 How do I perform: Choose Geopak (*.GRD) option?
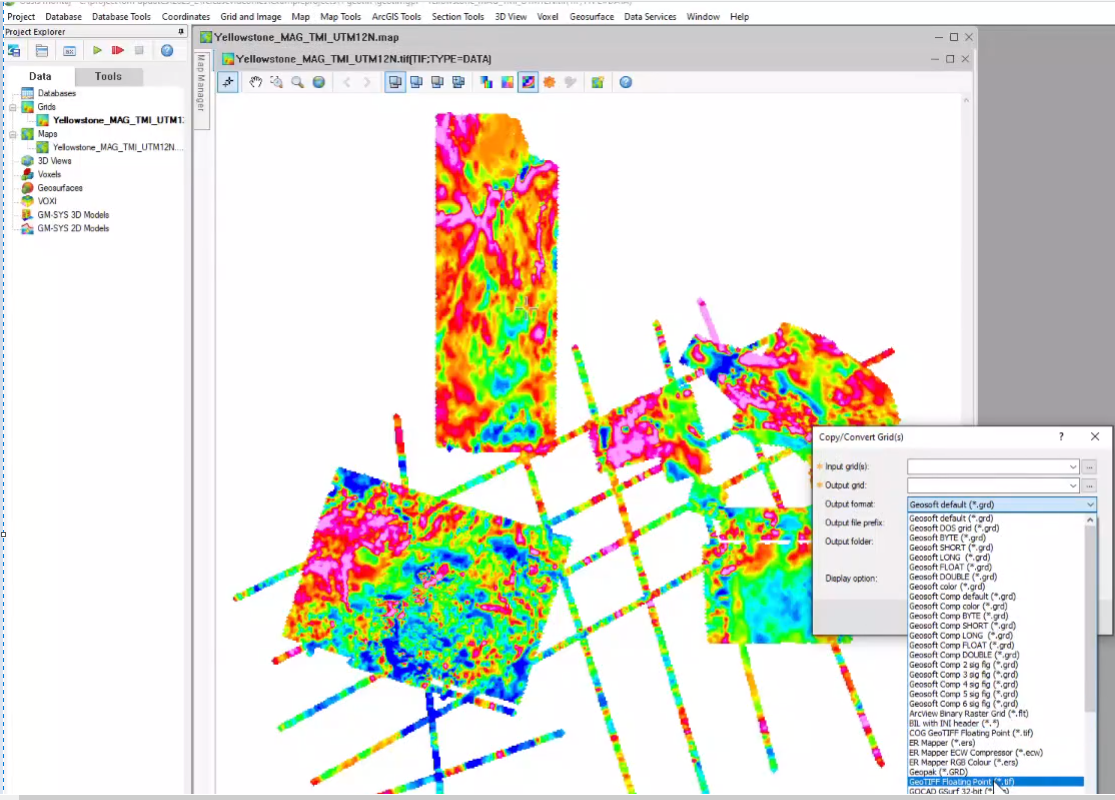[938, 772]
